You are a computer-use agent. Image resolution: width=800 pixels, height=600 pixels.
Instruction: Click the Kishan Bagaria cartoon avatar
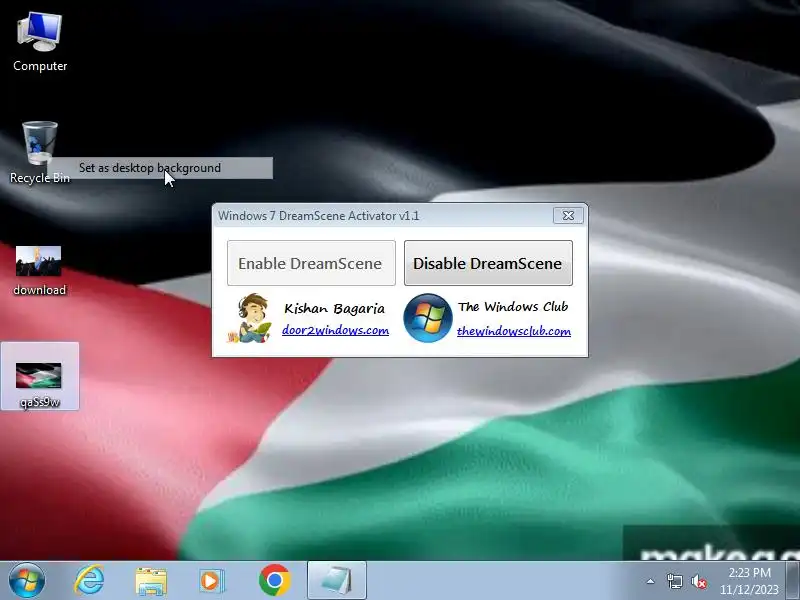tap(250, 318)
